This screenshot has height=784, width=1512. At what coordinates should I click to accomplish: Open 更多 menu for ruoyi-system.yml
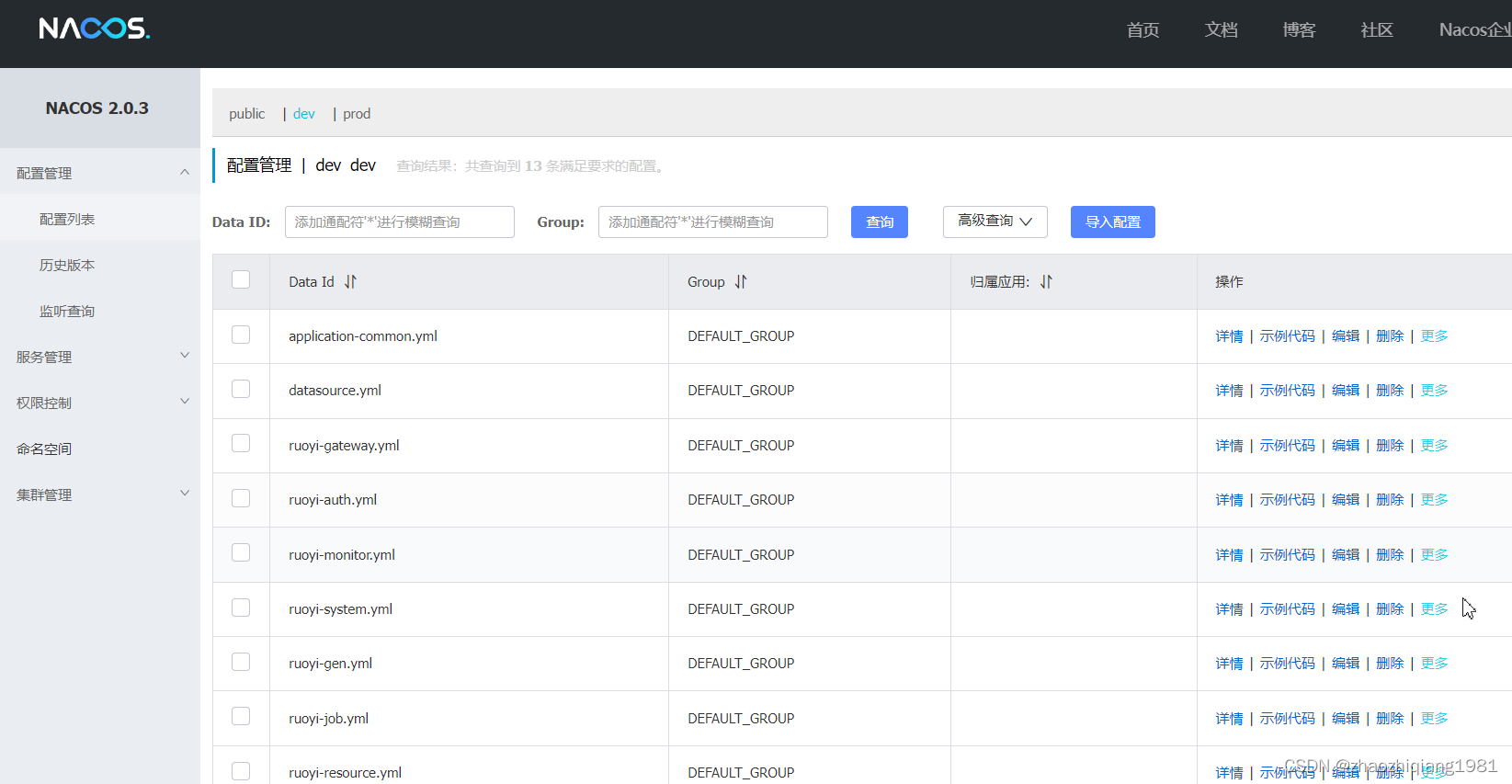pos(1434,609)
